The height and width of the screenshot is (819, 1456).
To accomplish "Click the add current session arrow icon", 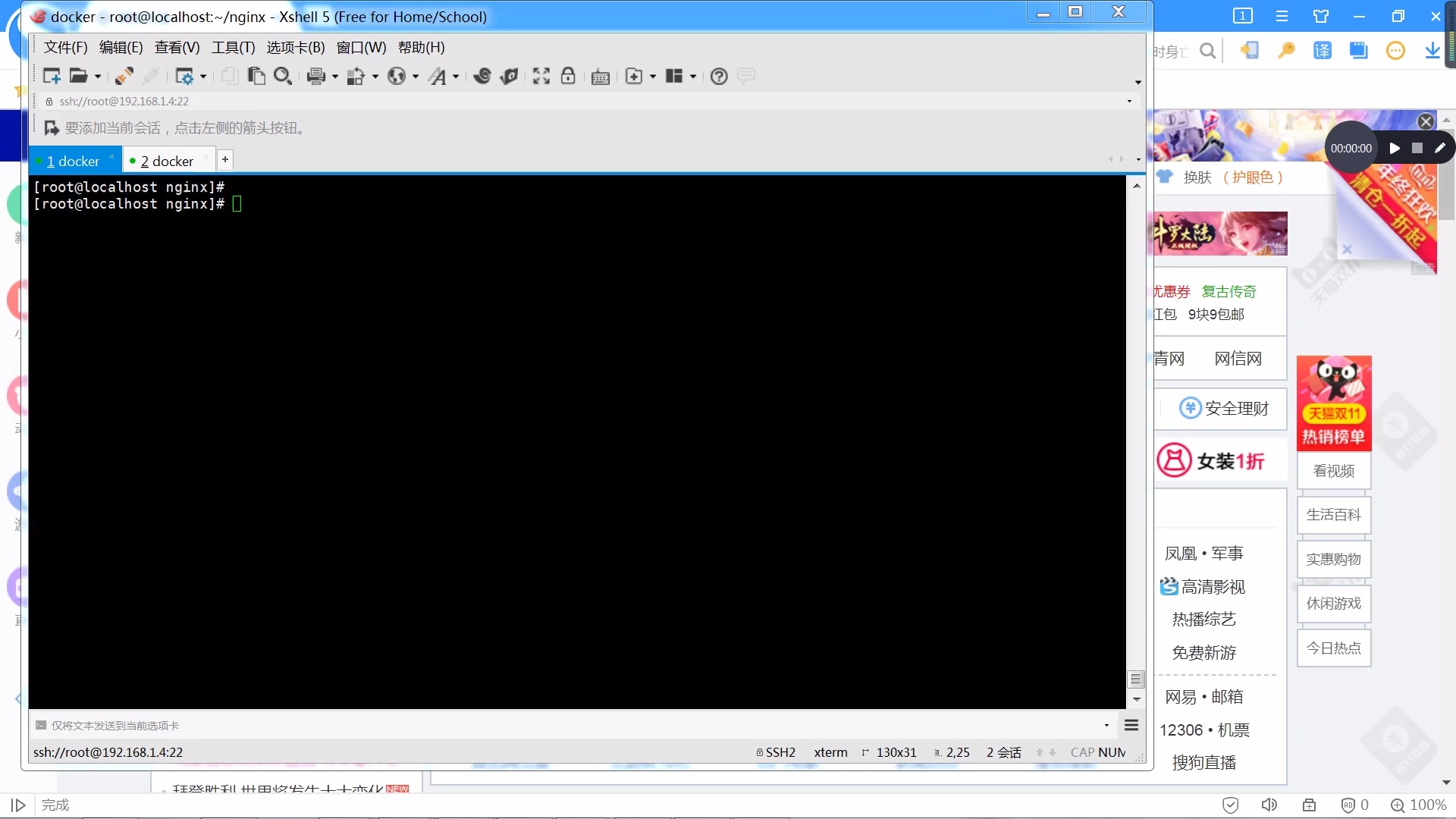I will 52,128.
